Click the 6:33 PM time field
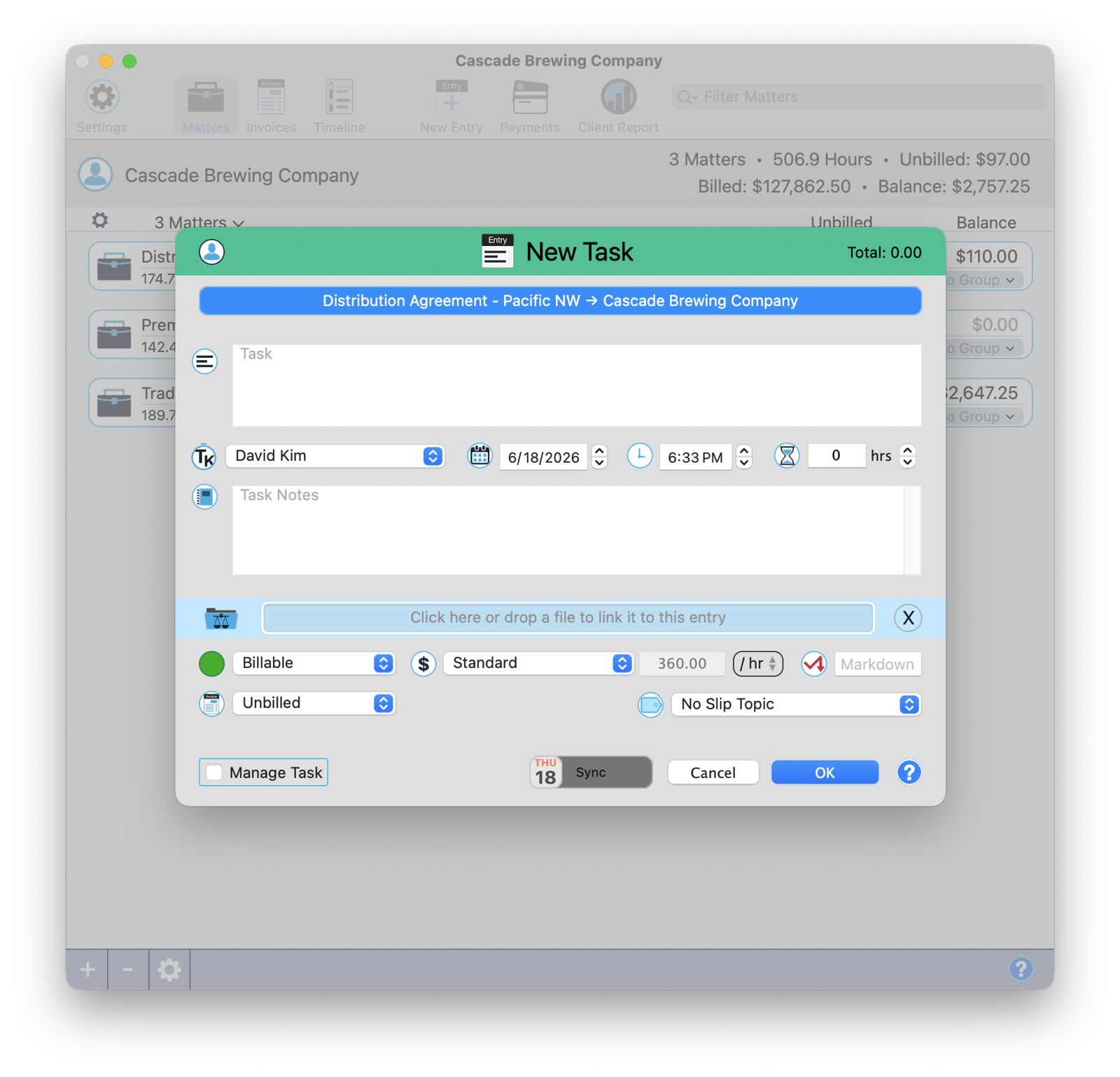The width and height of the screenshot is (1120, 1077). point(695,457)
